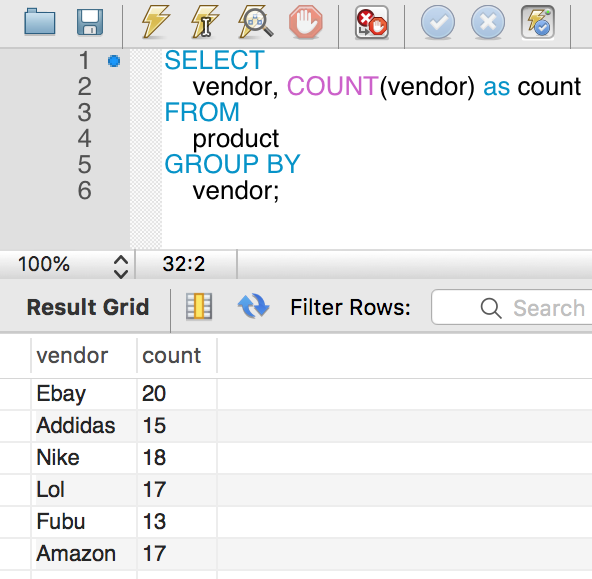This screenshot has width=592, height=579.
Task: Select the Amazon vendor cell
Action: click(83, 554)
